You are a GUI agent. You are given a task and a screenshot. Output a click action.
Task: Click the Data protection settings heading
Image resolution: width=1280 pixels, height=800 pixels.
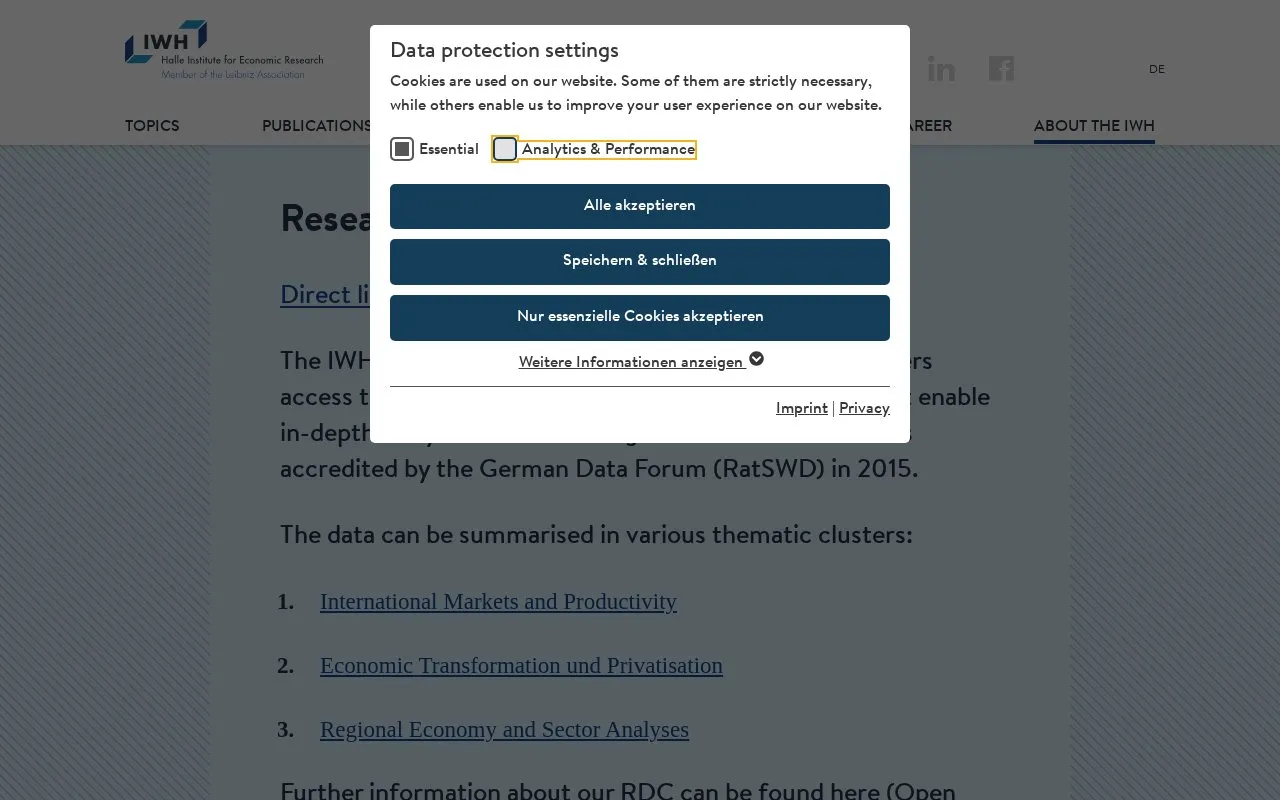tap(504, 50)
